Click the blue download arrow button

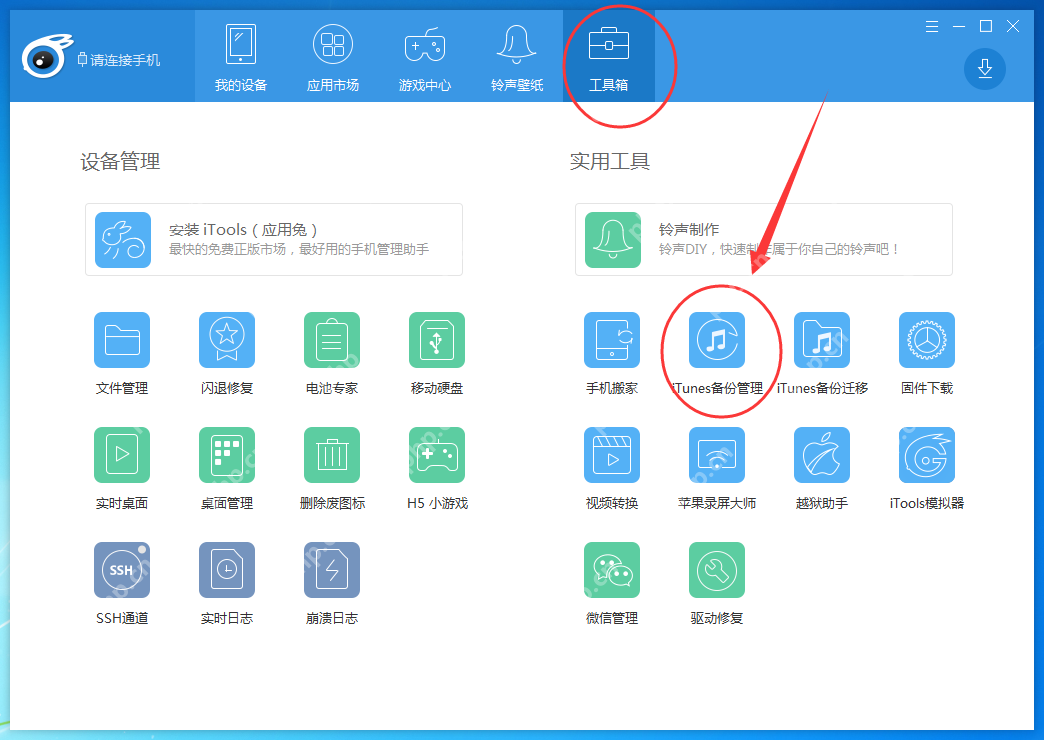pos(985,69)
